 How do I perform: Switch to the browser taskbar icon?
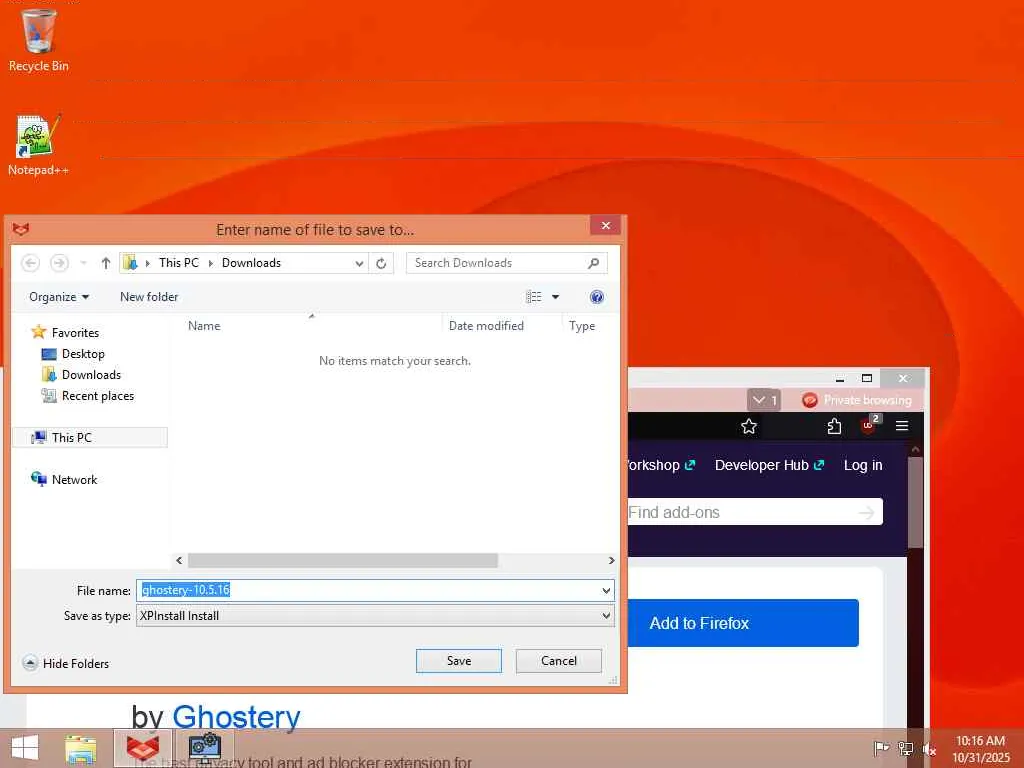(142, 748)
